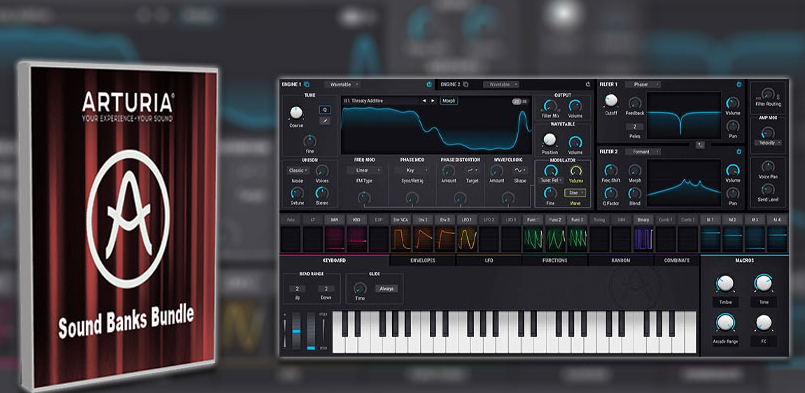
Task: Select the Env VCA modulation source
Action: click(401, 219)
